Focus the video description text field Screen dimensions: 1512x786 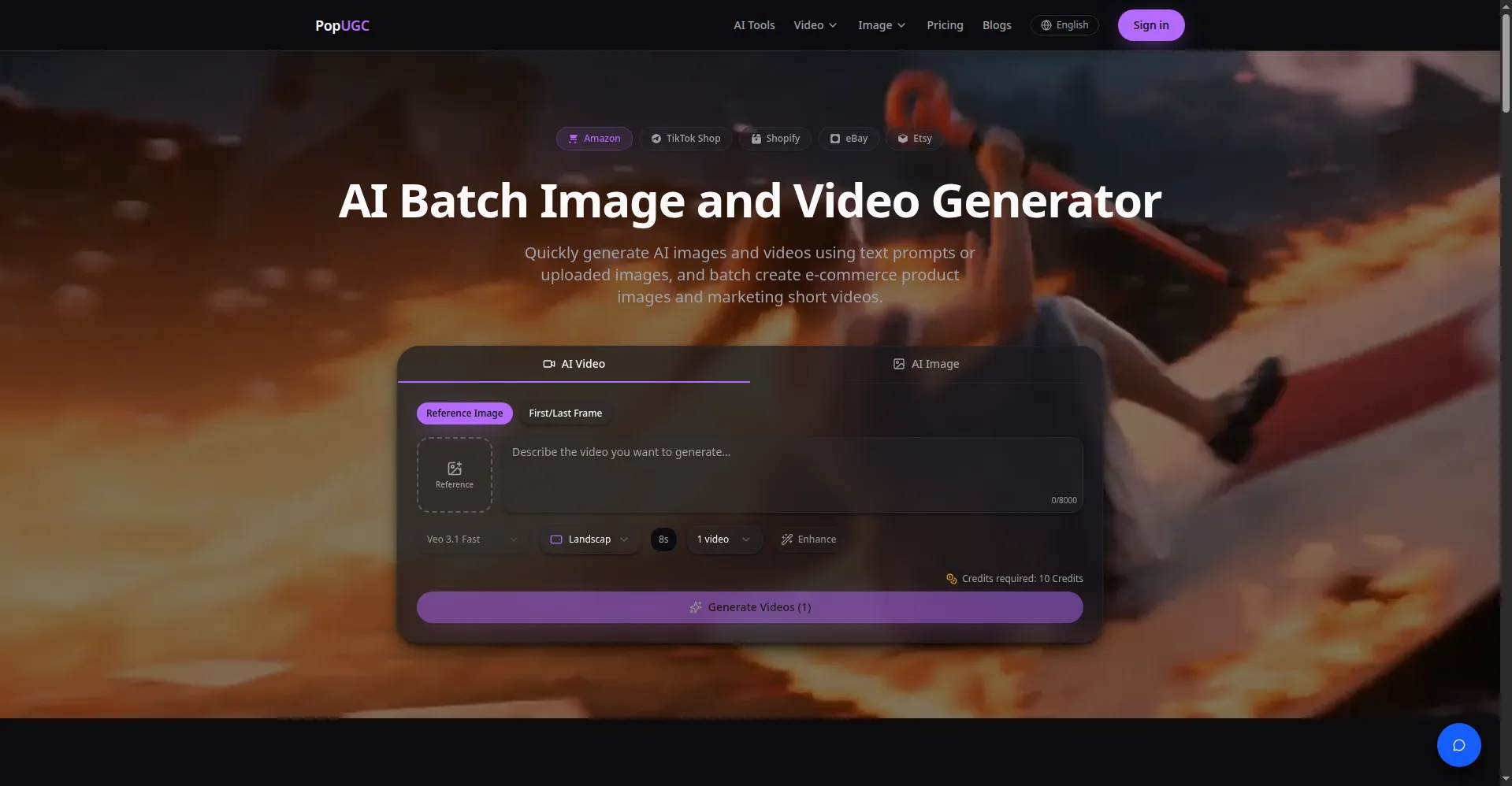792,475
